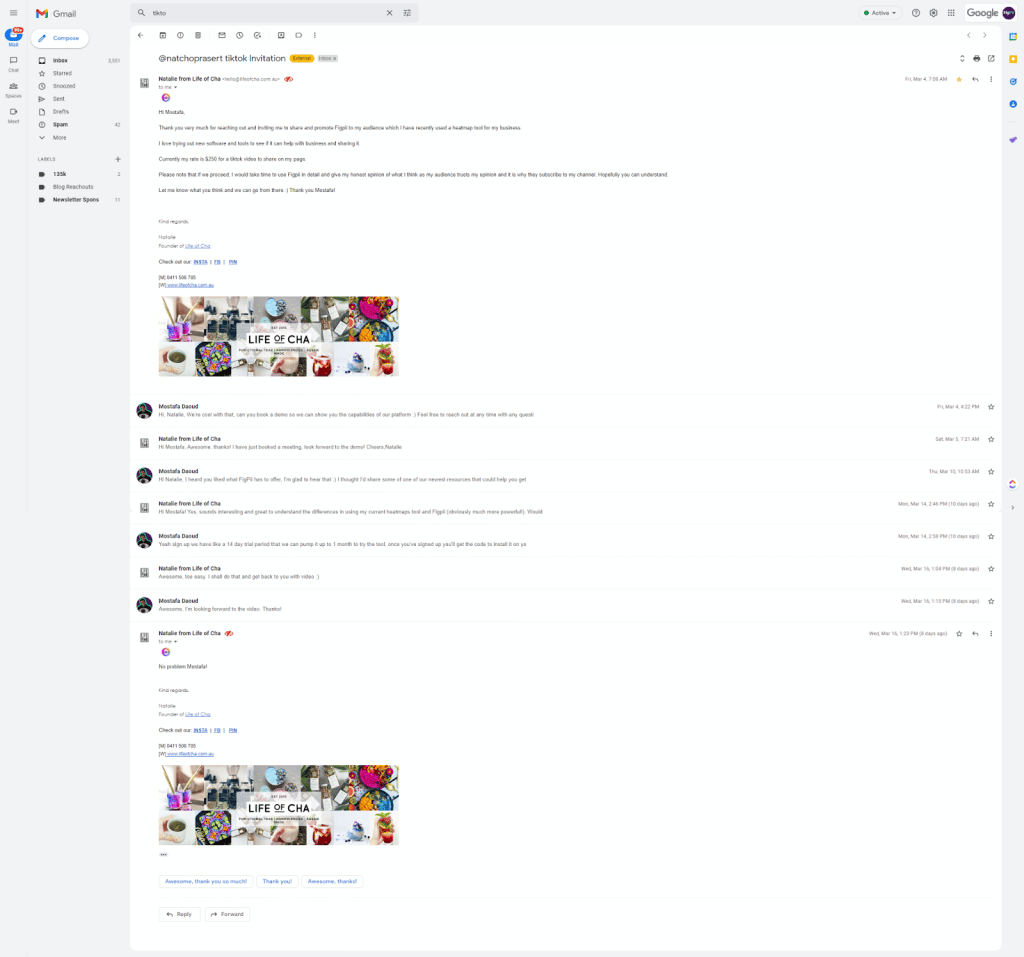Show recipient details next to 'to me'
1024x957 pixels.
point(176,88)
